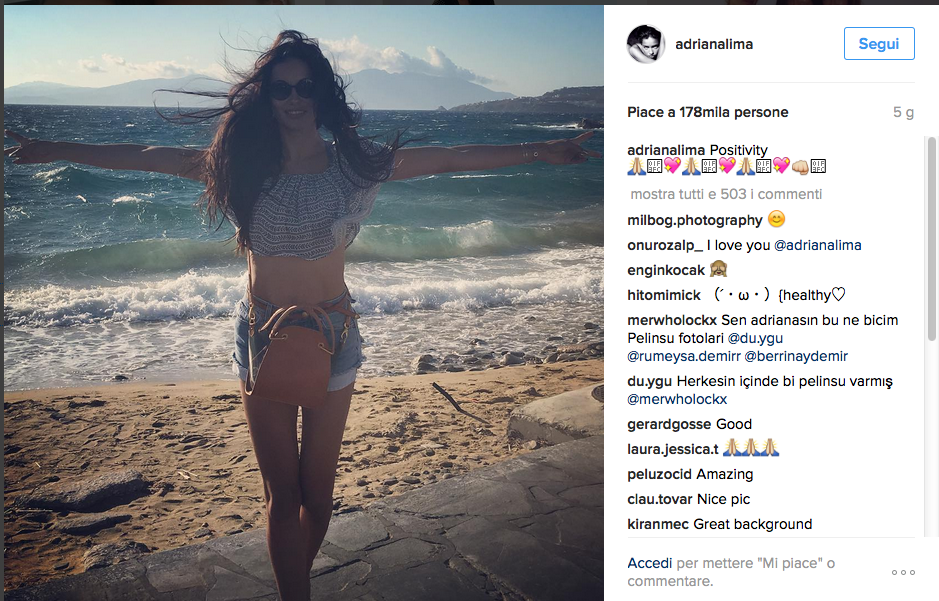This screenshot has height=601, width=939.
Task: Open hitomimick's profile
Action: click(x=664, y=295)
